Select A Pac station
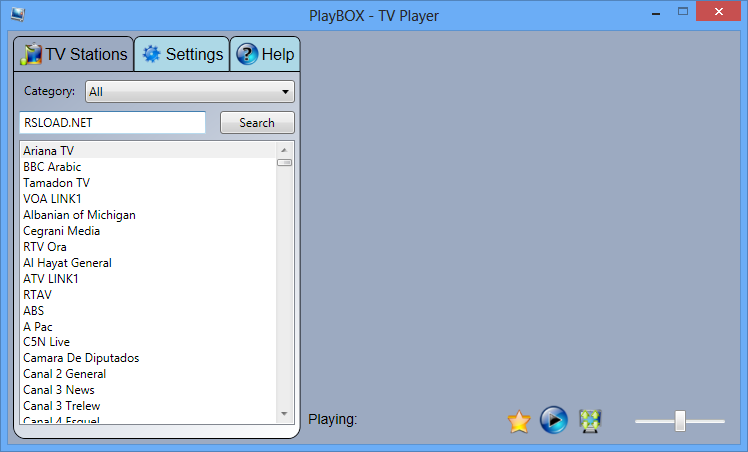 [148, 327]
